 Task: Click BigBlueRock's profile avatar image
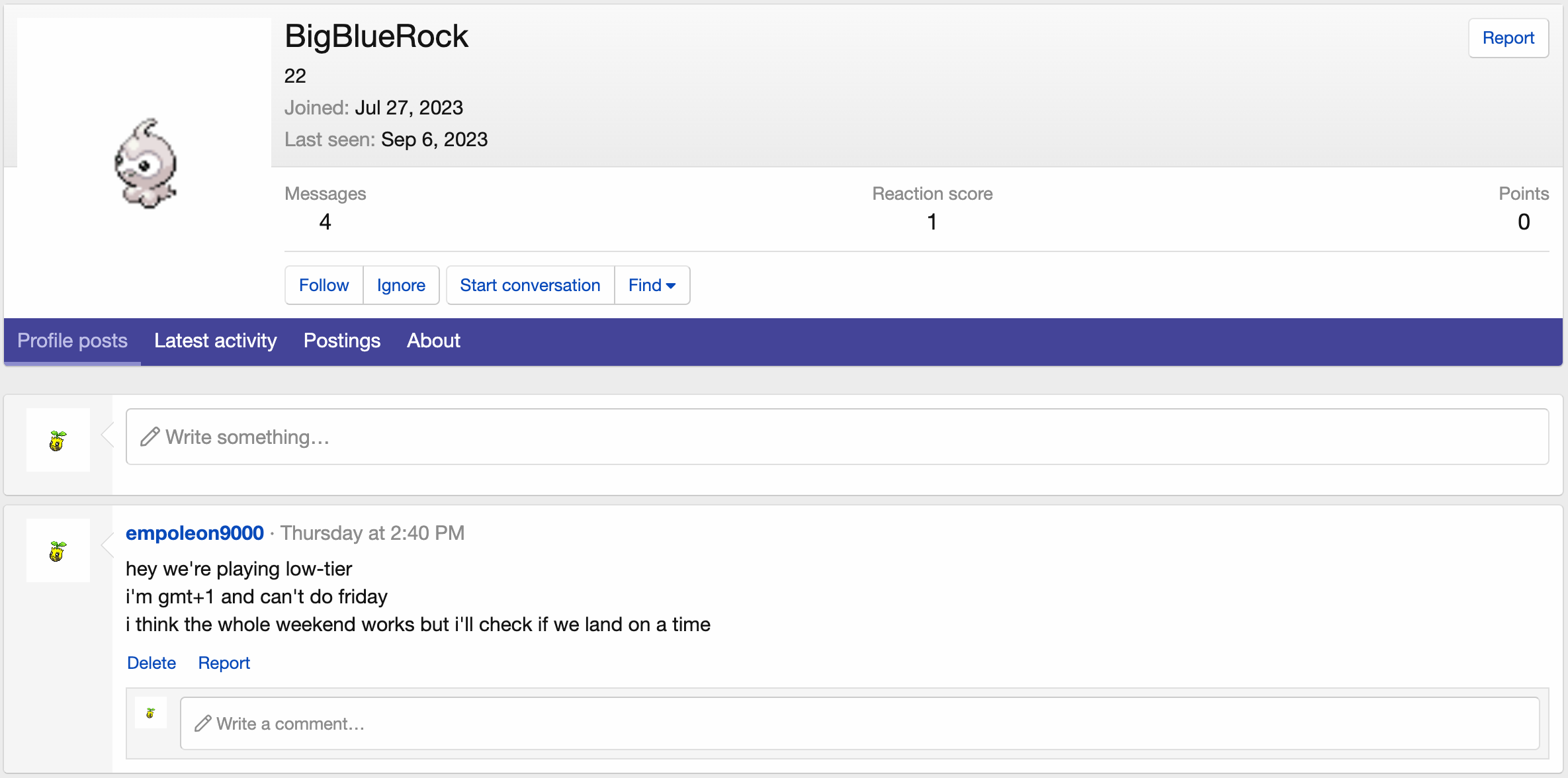click(144, 163)
